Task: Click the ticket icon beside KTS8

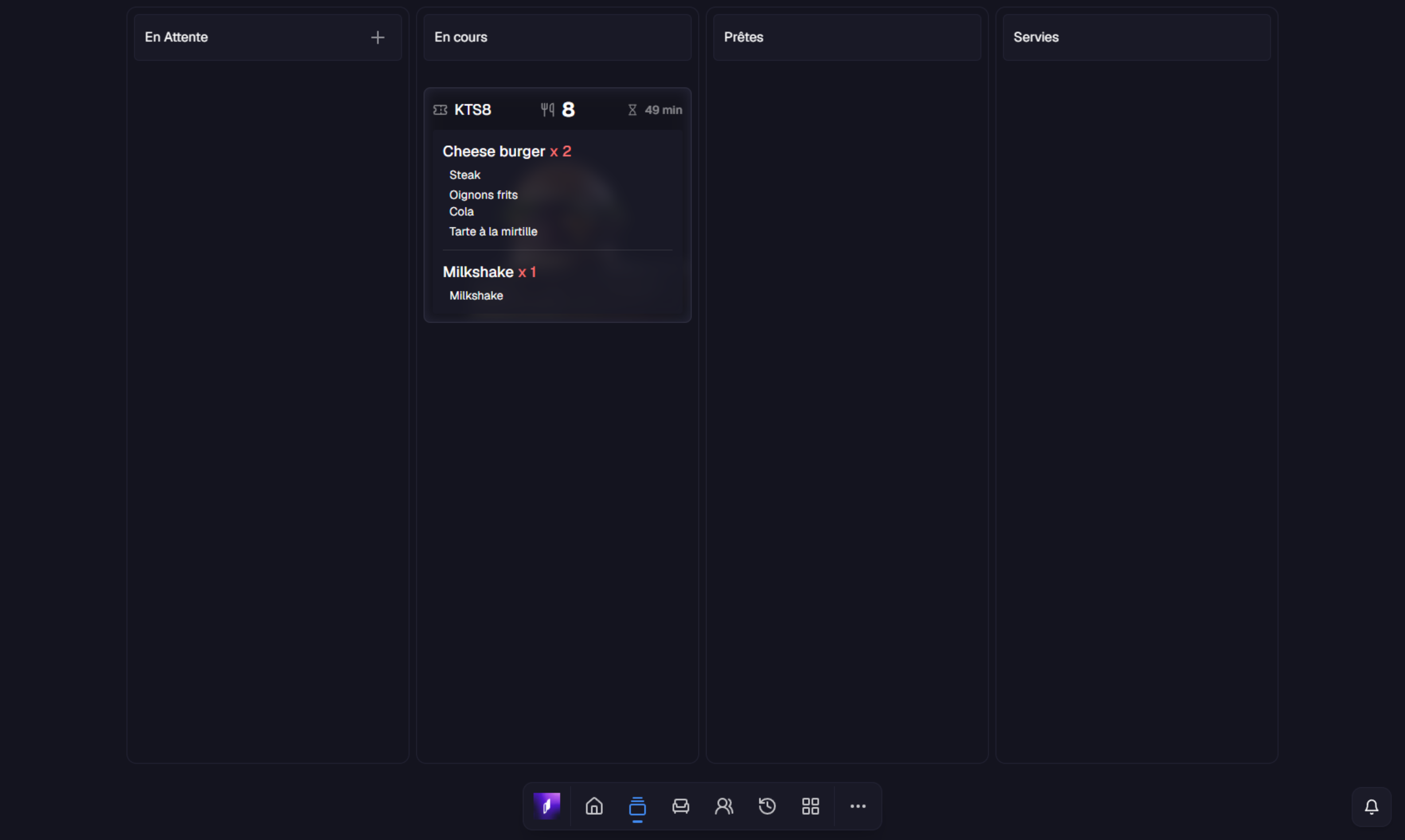Action: (440, 110)
